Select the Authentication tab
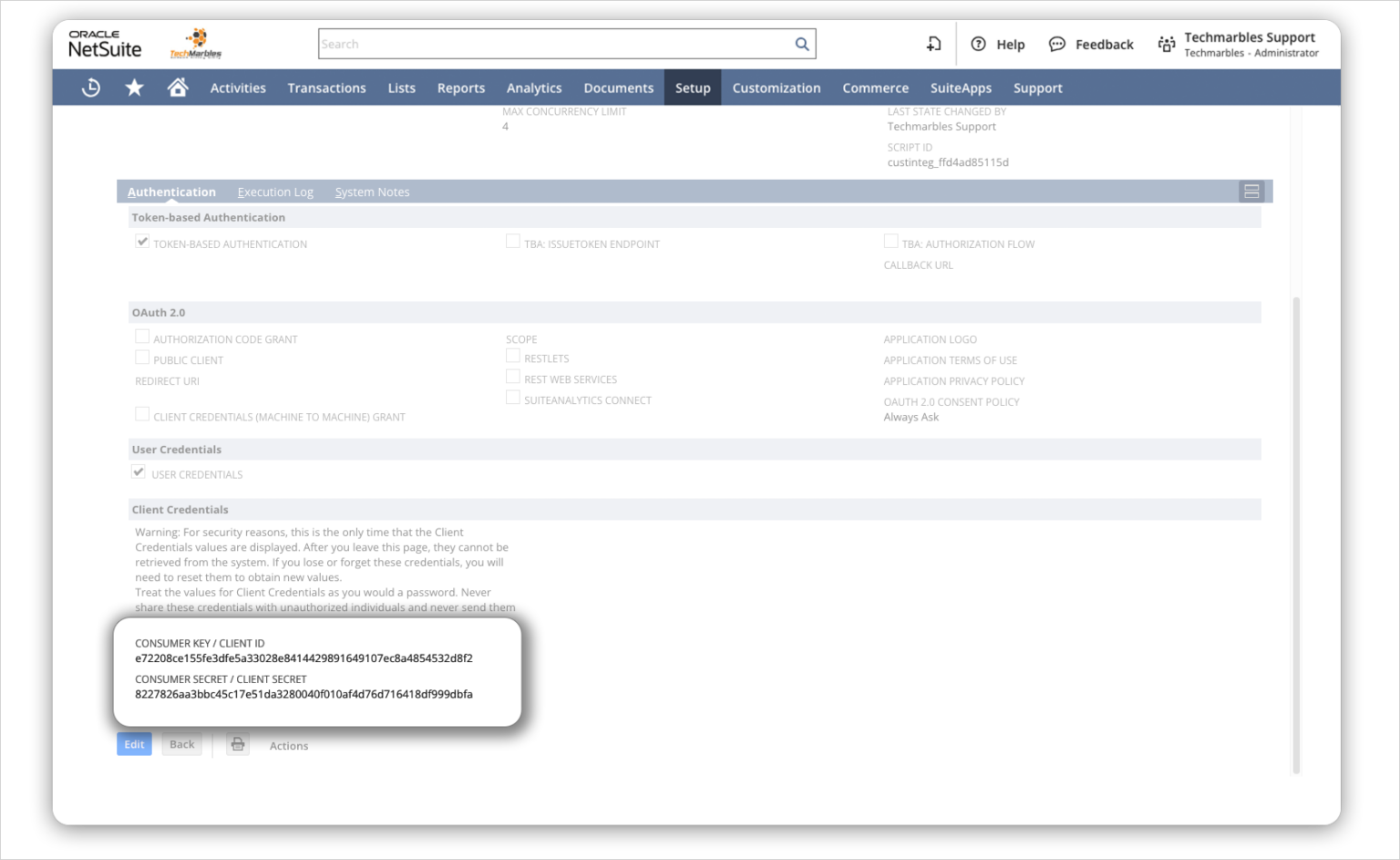This screenshot has height=860, width=1400. click(x=171, y=192)
